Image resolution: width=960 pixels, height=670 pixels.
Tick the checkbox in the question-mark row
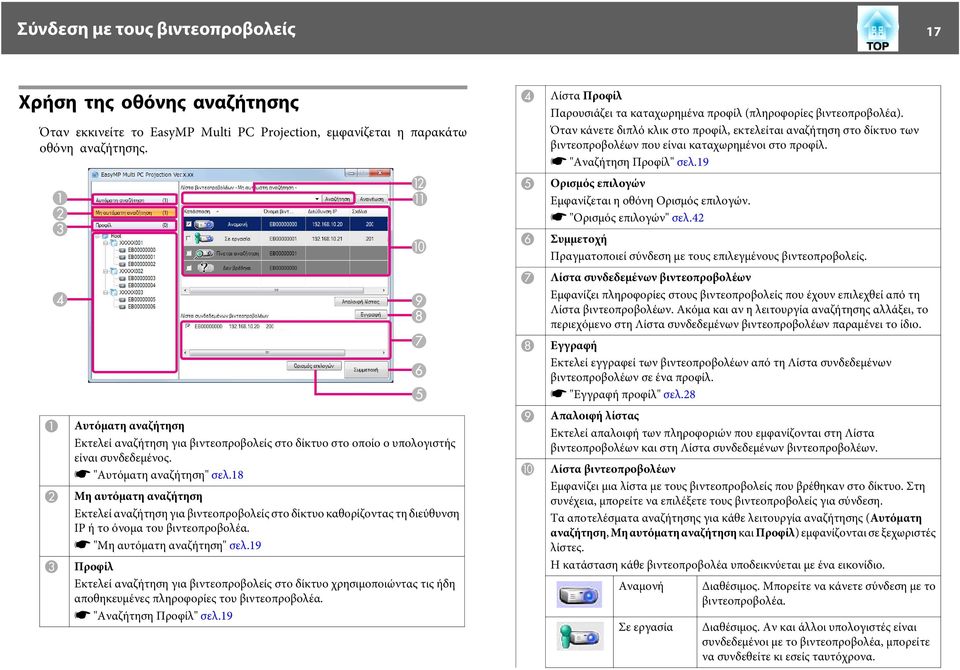(x=189, y=268)
